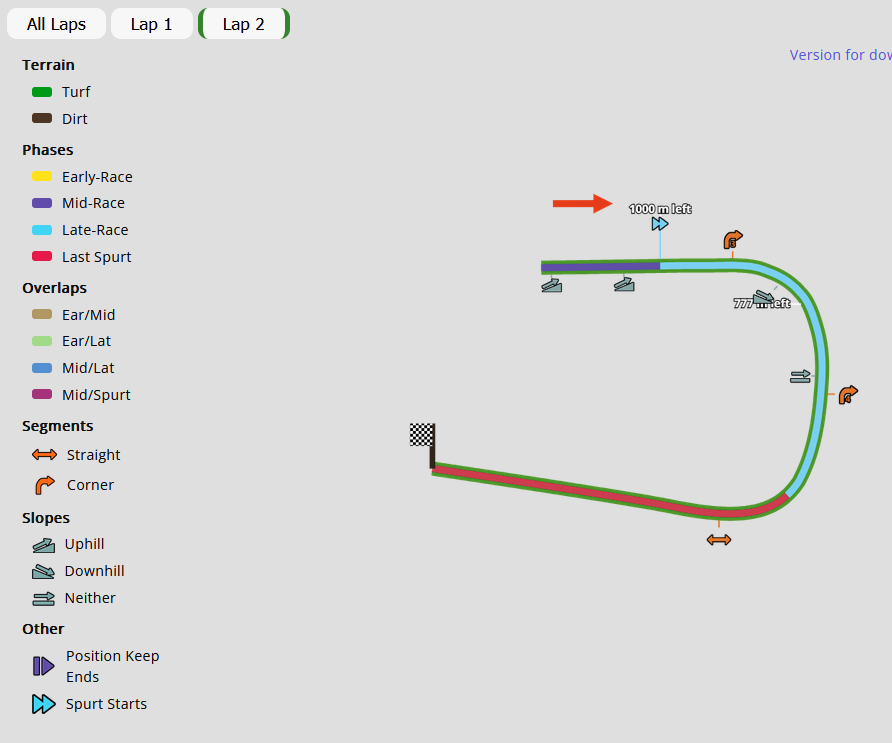
Task: Click the Neither icon in the Slopes legend
Action: [44, 598]
